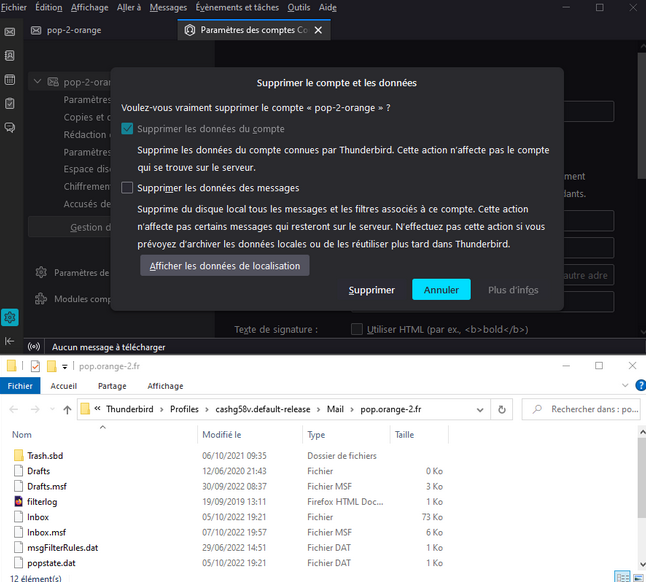Select the filterlog Firefox HTML file icon
The image size is (646, 582).
click(x=19, y=501)
